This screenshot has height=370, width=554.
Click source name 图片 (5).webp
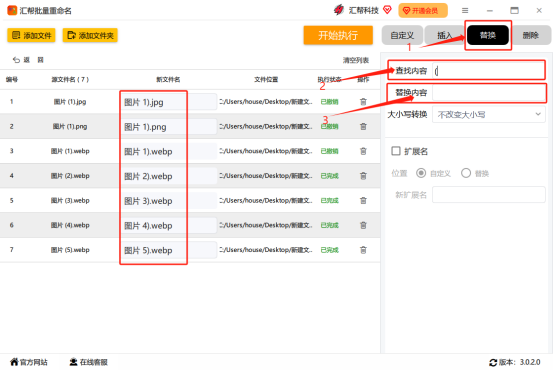pyautogui.click(x=70, y=250)
